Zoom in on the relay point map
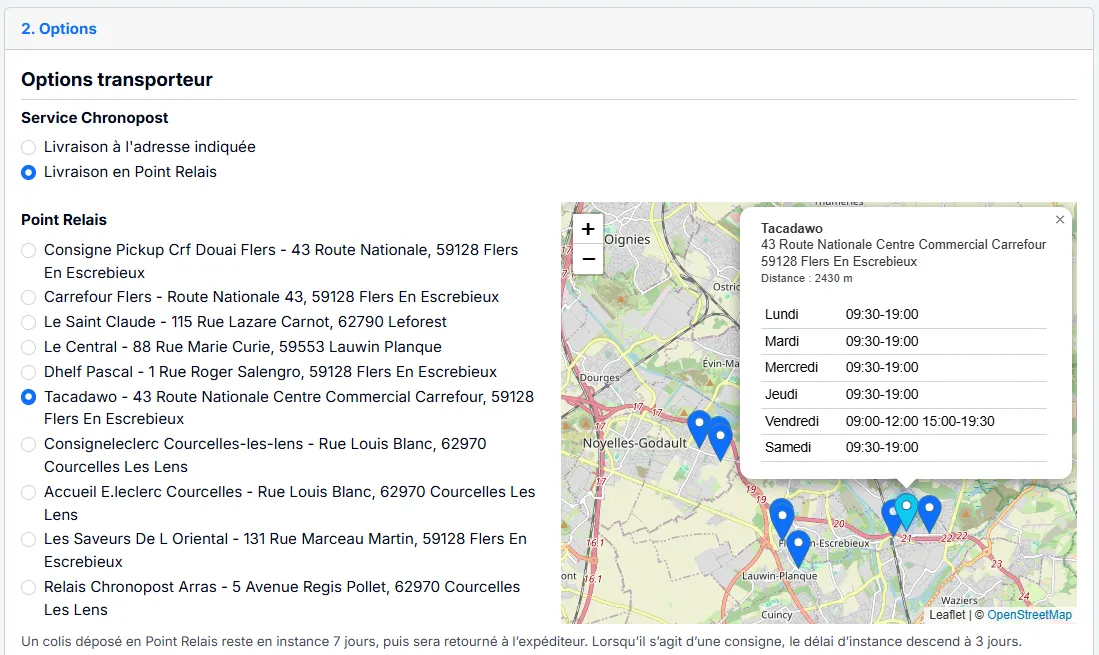This screenshot has width=1099, height=655. (x=588, y=229)
